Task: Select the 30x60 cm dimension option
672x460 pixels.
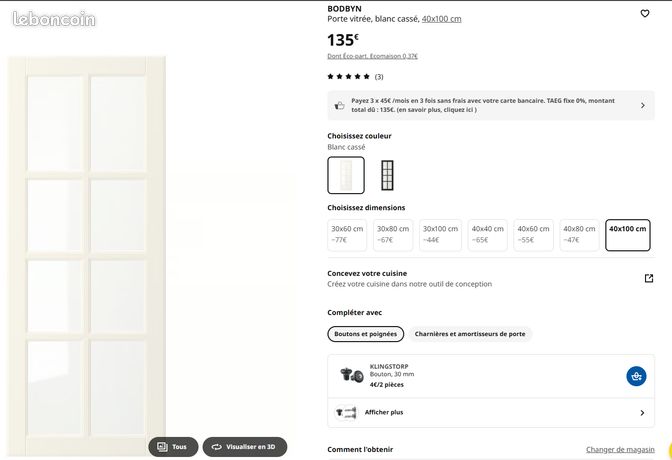Action: 347,235
